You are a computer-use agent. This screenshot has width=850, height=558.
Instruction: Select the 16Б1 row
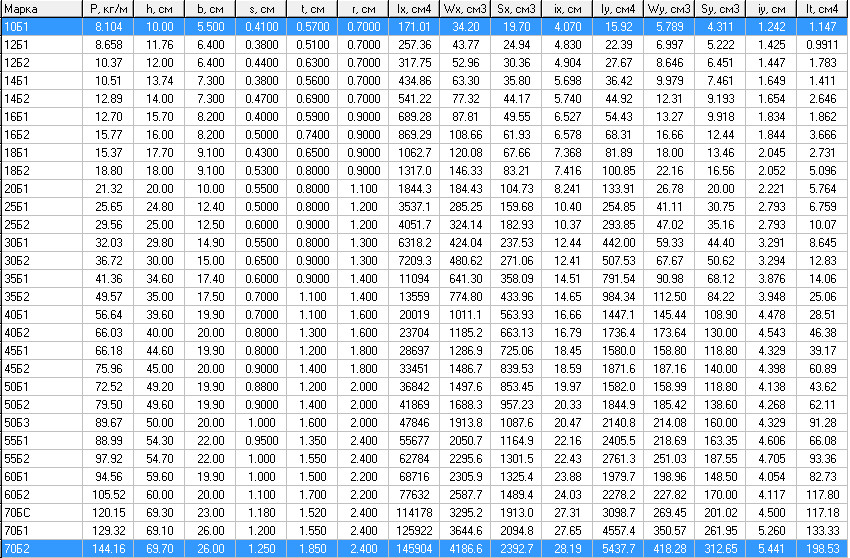click(x=424, y=117)
